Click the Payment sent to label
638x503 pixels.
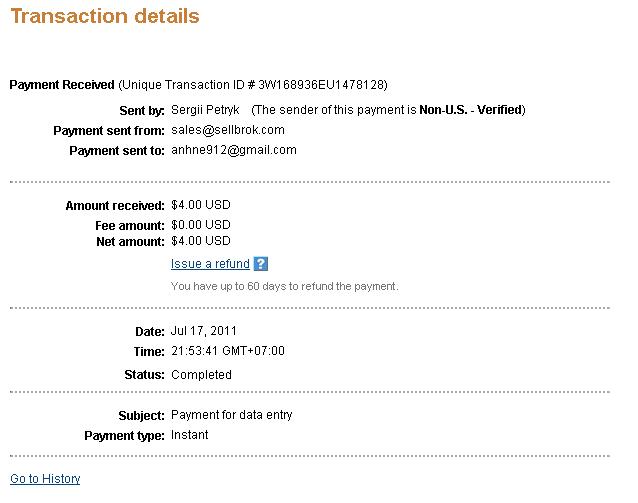(x=116, y=151)
